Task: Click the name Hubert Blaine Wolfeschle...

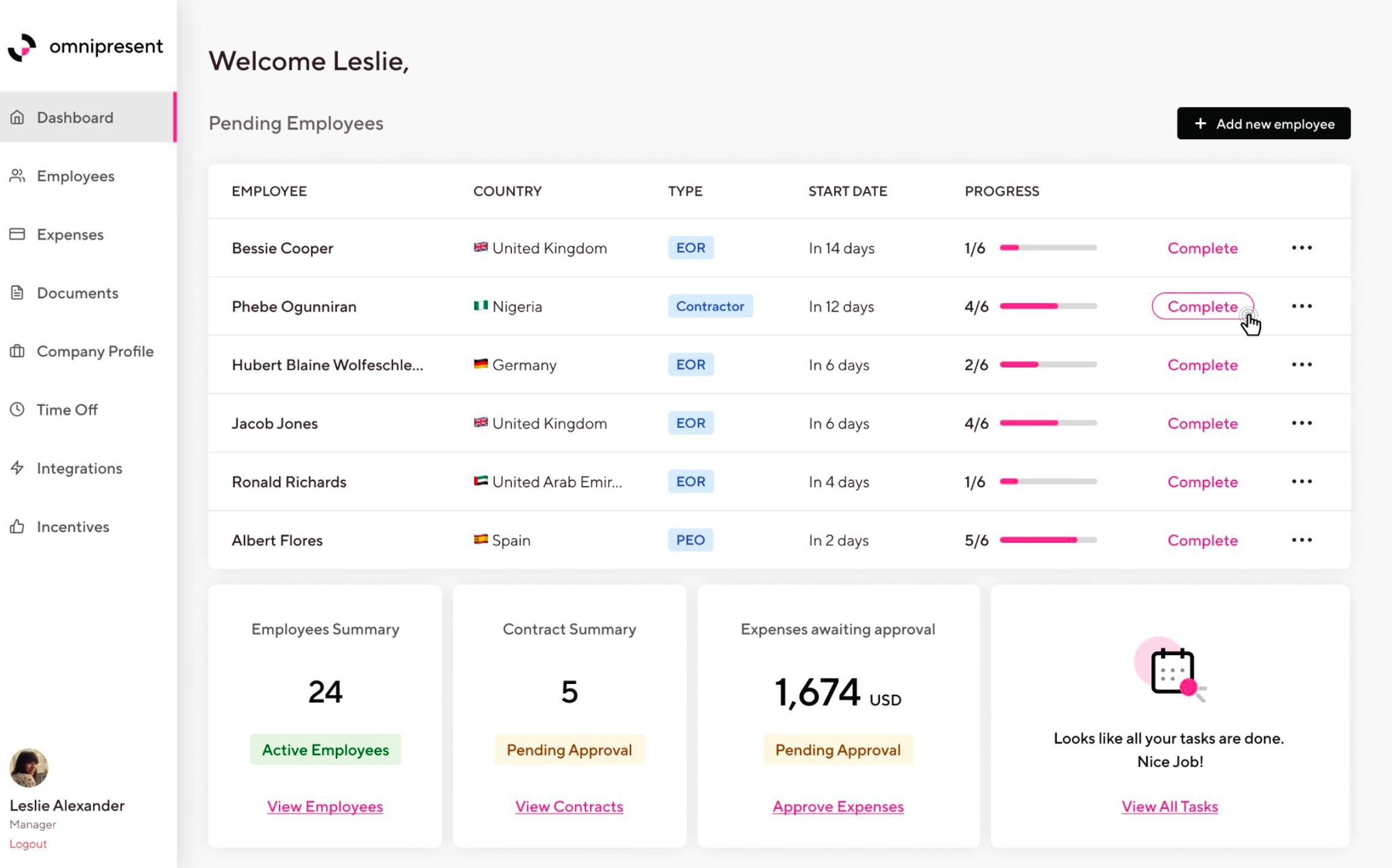Action: point(327,365)
